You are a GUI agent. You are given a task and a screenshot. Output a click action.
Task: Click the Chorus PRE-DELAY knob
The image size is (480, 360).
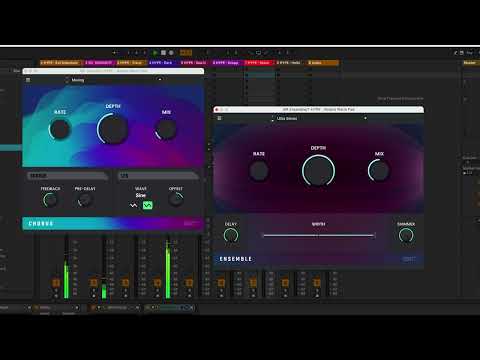point(85,200)
